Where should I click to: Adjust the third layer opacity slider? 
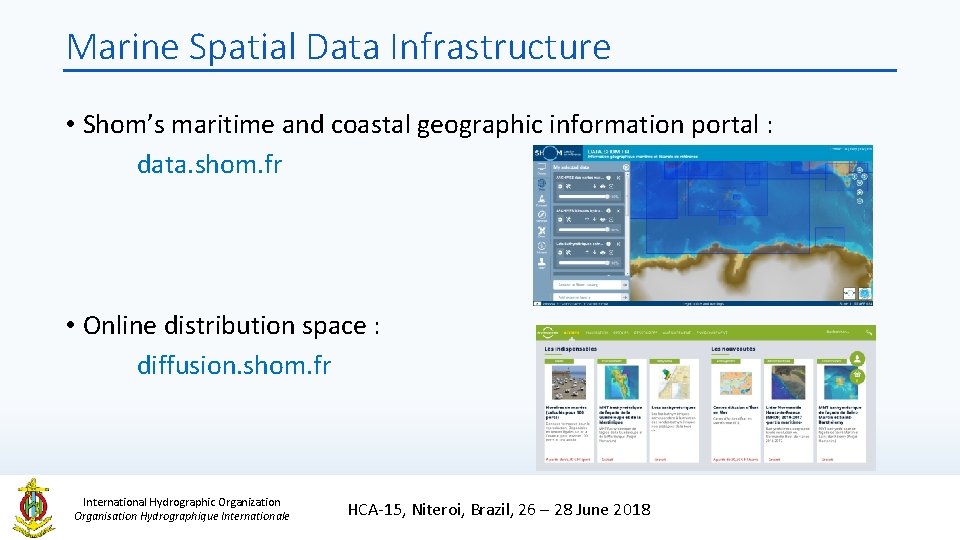(584, 263)
